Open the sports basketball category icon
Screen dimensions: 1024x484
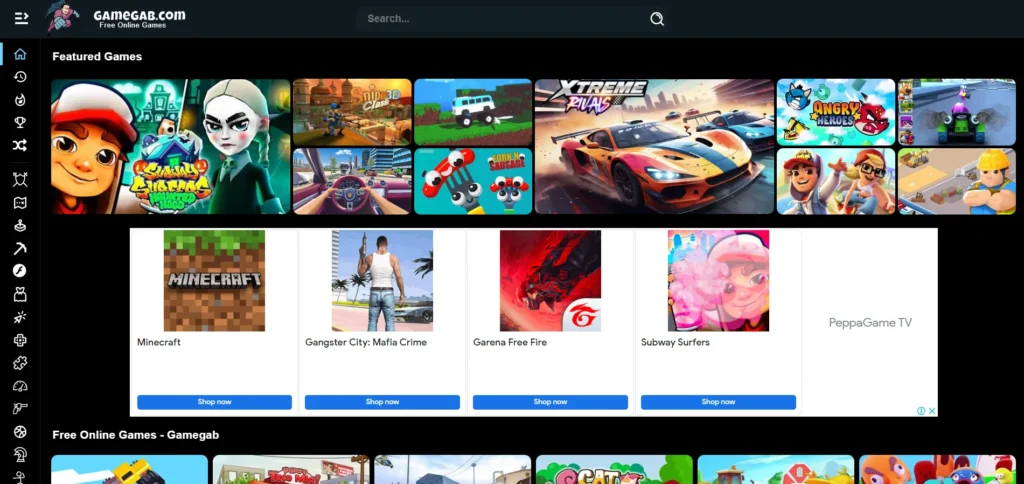coord(20,432)
